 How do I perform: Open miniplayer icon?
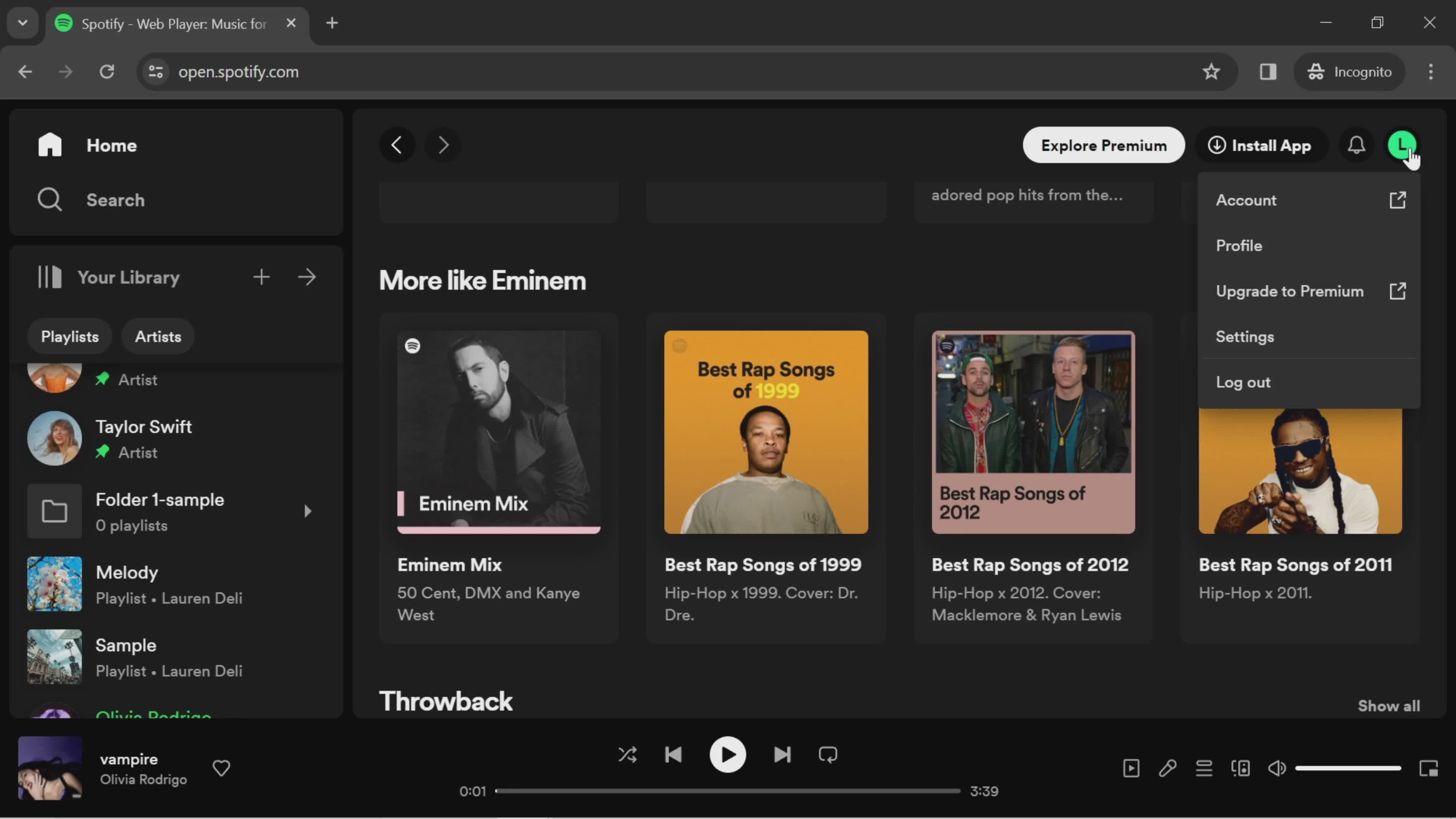[1428, 768]
